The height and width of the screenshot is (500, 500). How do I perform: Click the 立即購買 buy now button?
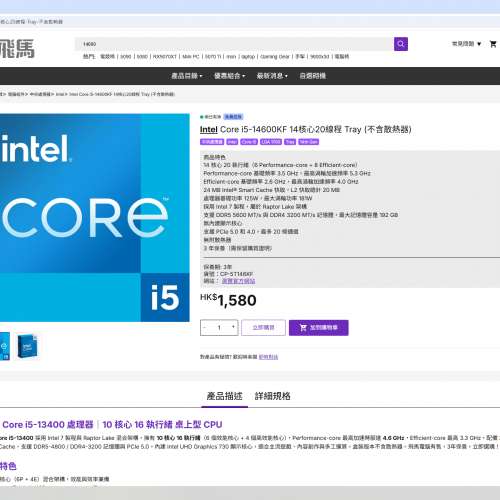pos(263,328)
